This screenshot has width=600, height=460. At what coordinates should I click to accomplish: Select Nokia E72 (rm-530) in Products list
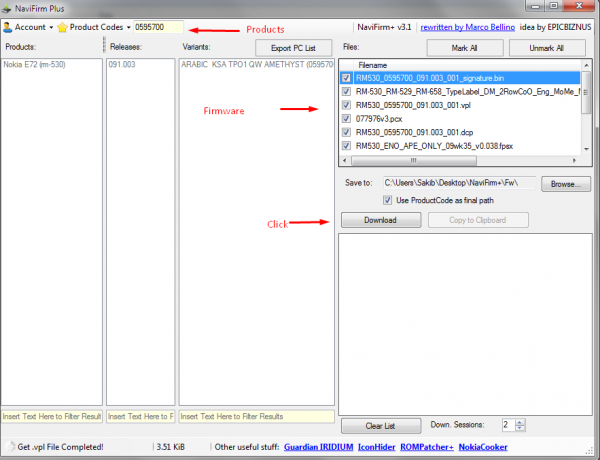[x=34, y=64]
